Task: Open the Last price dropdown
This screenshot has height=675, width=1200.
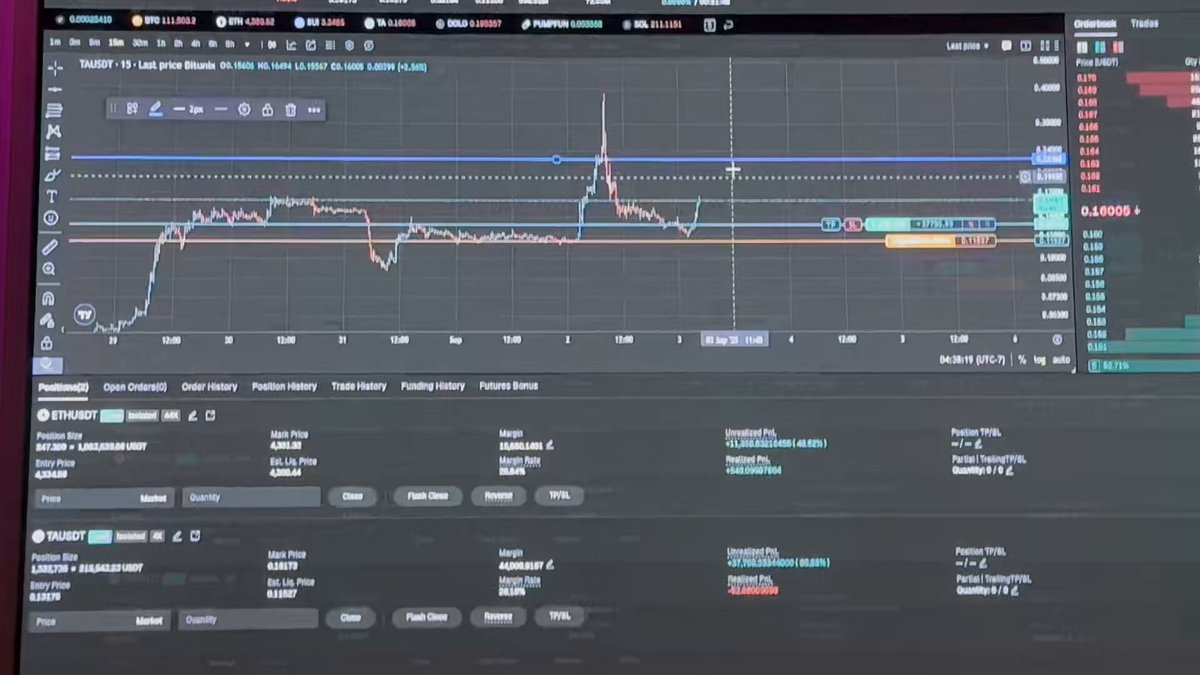Action: [967, 46]
